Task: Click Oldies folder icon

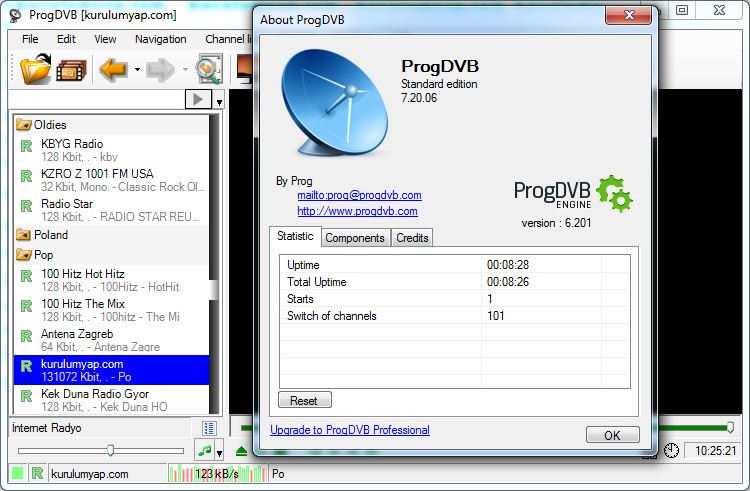Action: click(x=23, y=125)
